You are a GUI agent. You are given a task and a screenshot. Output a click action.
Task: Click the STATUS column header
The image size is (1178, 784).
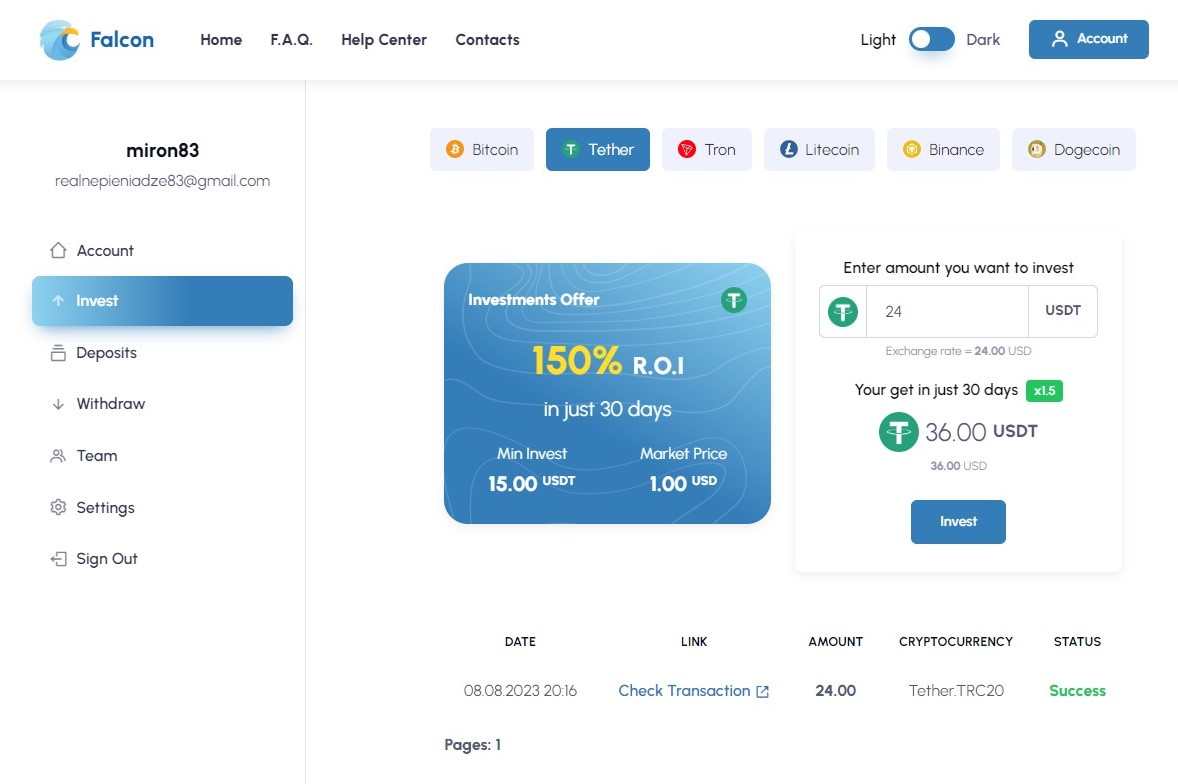tap(1077, 642)
